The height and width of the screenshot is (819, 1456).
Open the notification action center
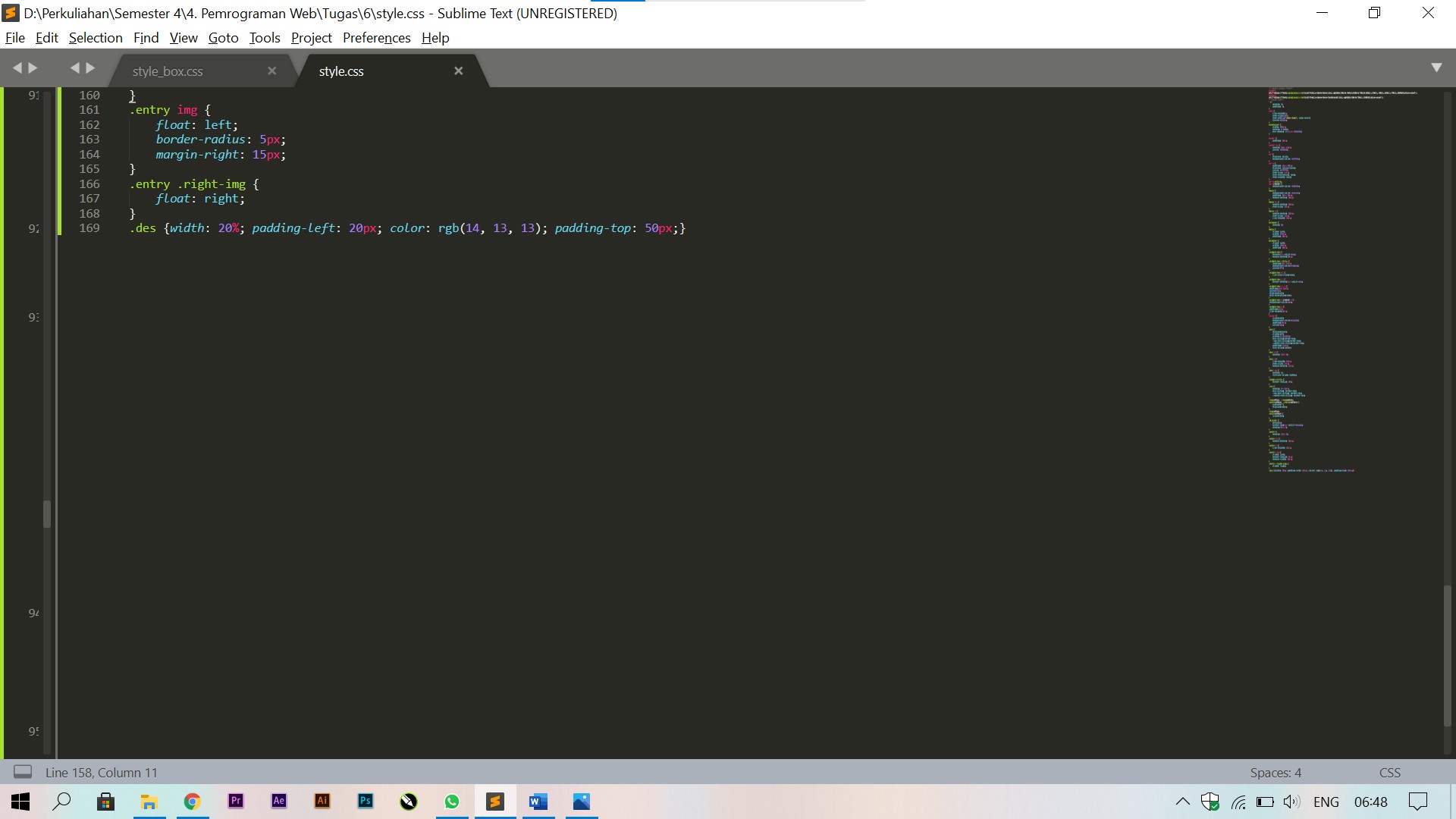(1417, 802)
